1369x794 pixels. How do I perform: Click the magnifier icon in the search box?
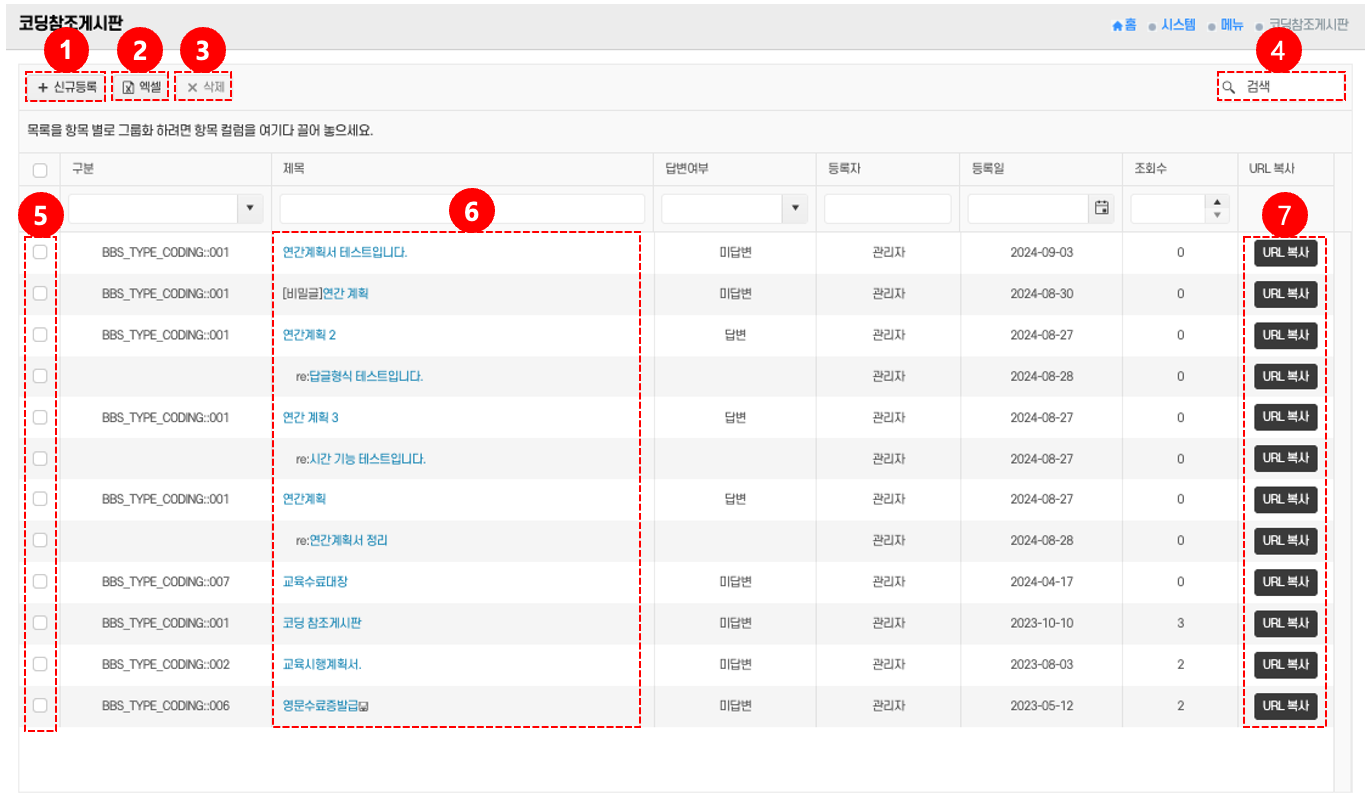pyautogui.click(x=1229, y=87)
